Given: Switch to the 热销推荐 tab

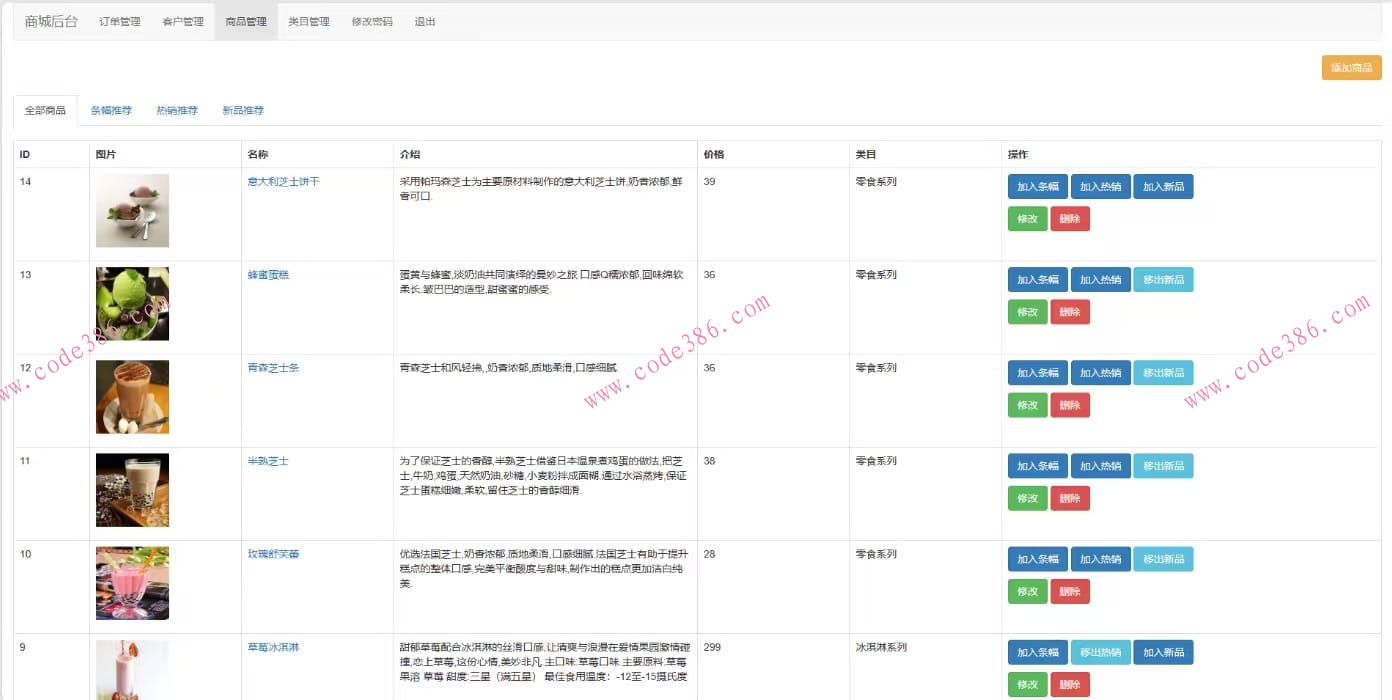Looking at the screenshot, I should point(176,110).
